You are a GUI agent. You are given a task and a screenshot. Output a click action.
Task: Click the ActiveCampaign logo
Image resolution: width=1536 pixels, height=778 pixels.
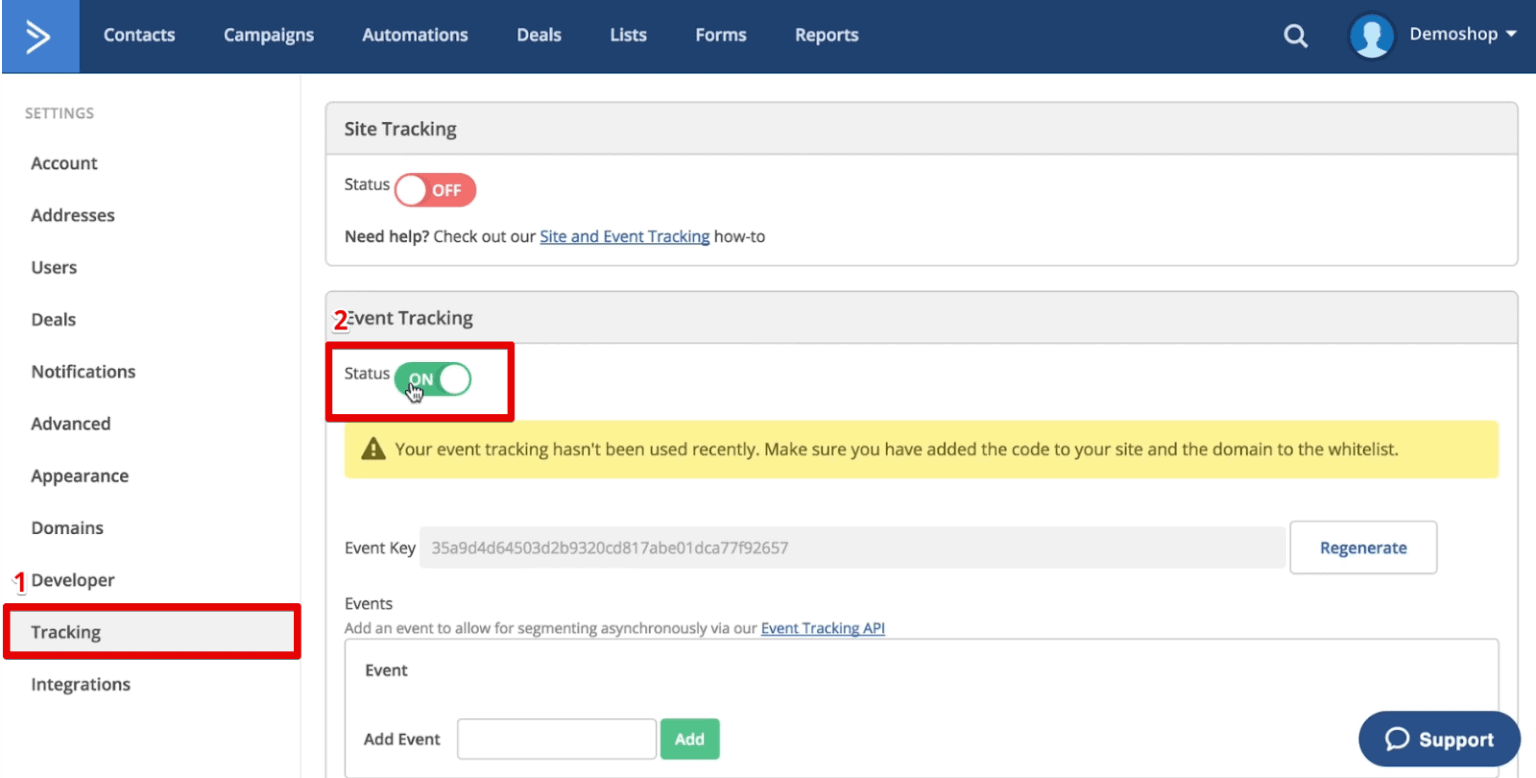(x=39, y=35)
